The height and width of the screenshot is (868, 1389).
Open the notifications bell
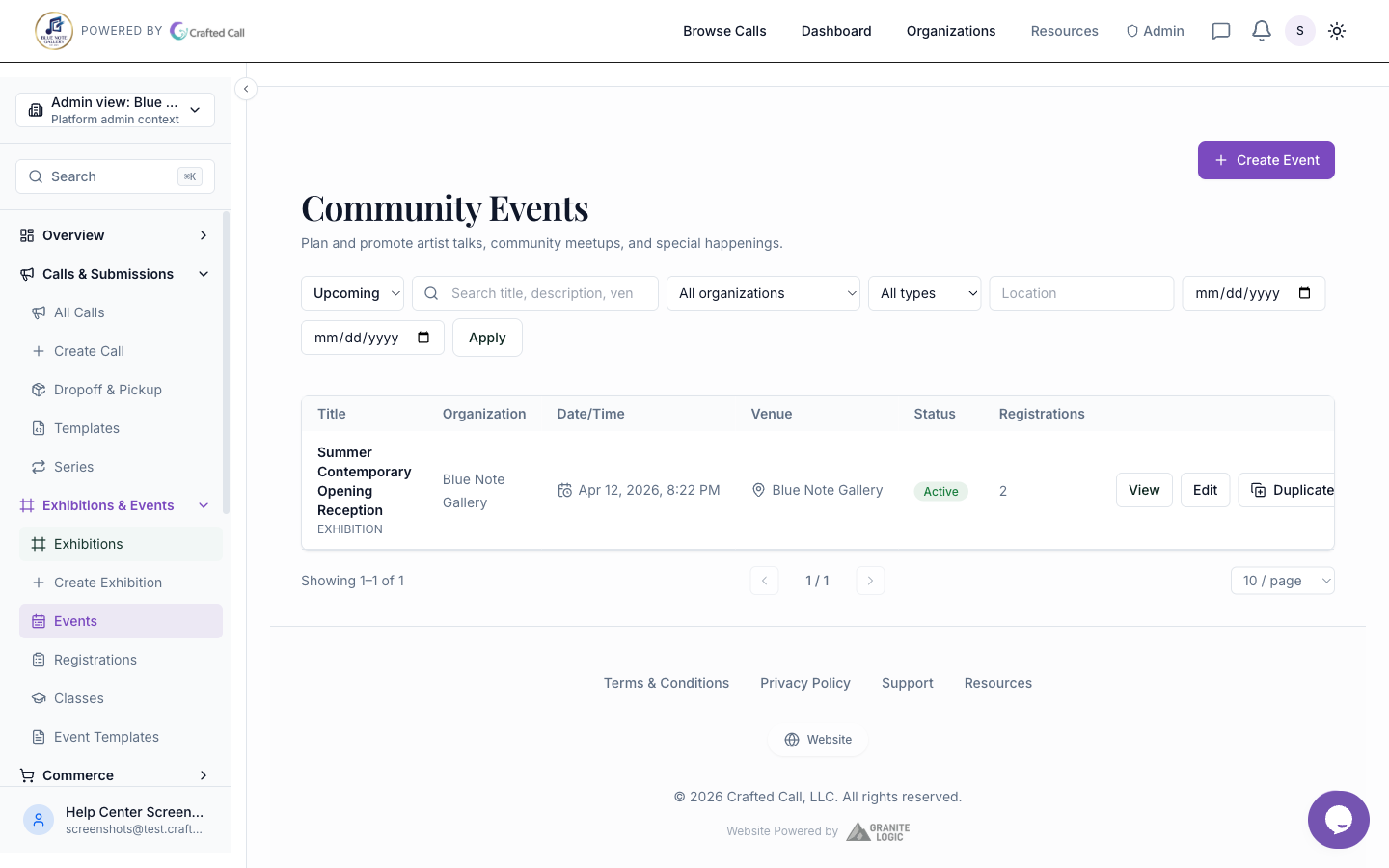coord(1261,31)
